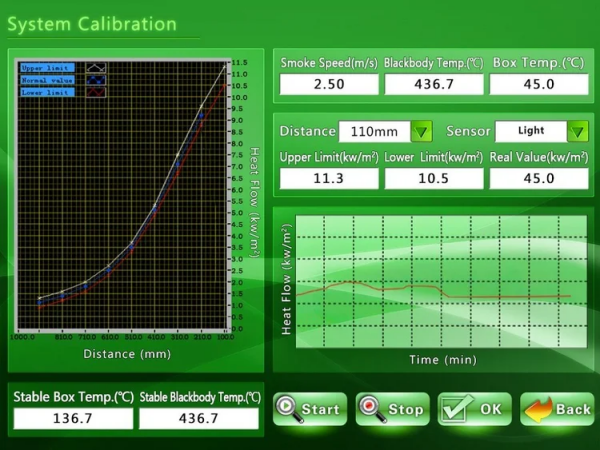Click the Lower limit legend line swatch
The height and width of the screenshot is (450, 600).
point(96,92)
